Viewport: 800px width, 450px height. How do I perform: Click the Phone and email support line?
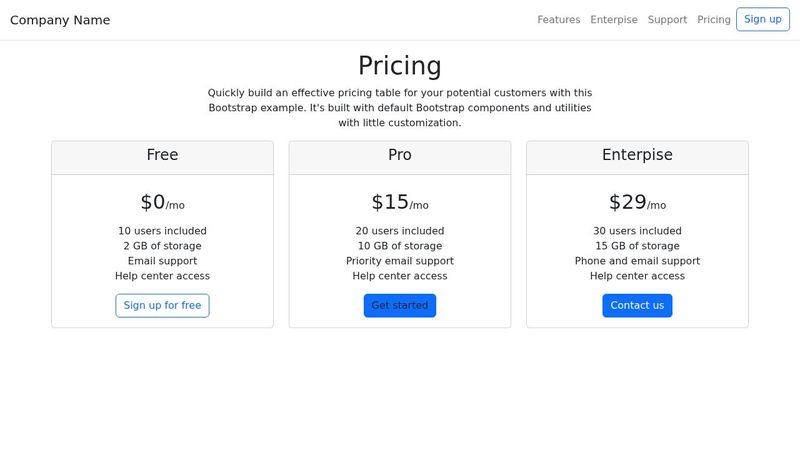click(x=637, y=261)
